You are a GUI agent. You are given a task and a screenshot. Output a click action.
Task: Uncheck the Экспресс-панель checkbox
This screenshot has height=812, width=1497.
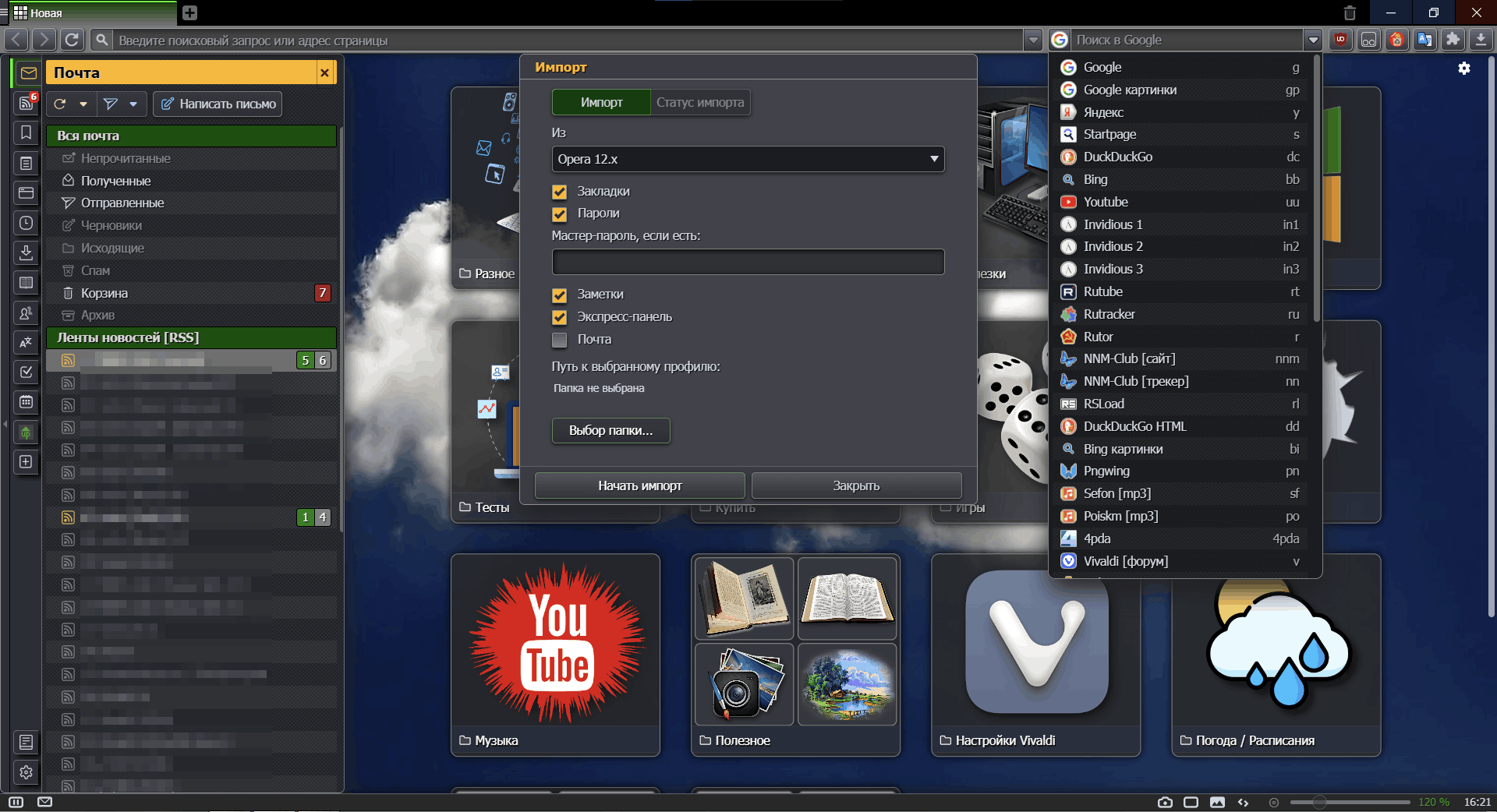point(559,317)
